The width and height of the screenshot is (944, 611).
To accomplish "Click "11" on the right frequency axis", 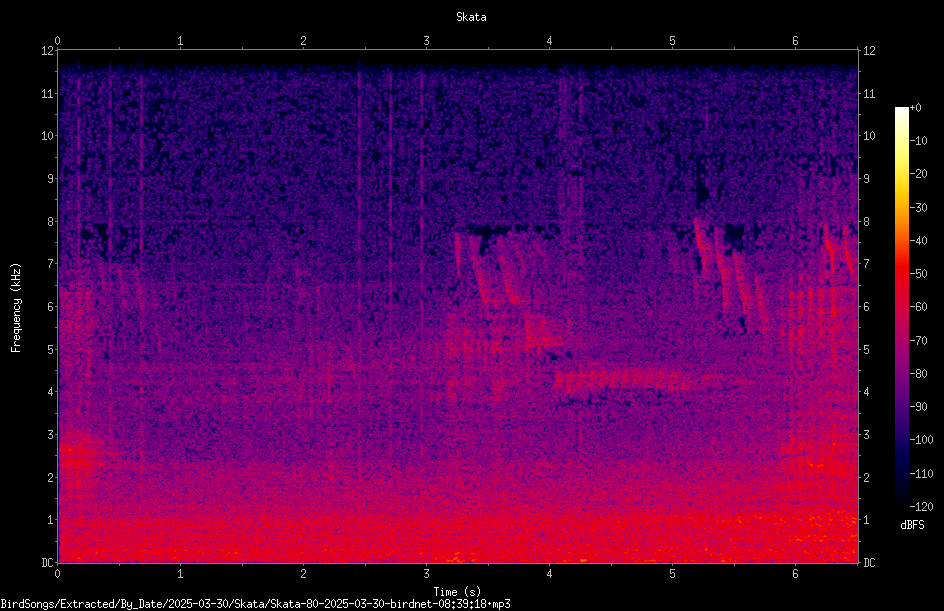I will click(x=869, y=94).
